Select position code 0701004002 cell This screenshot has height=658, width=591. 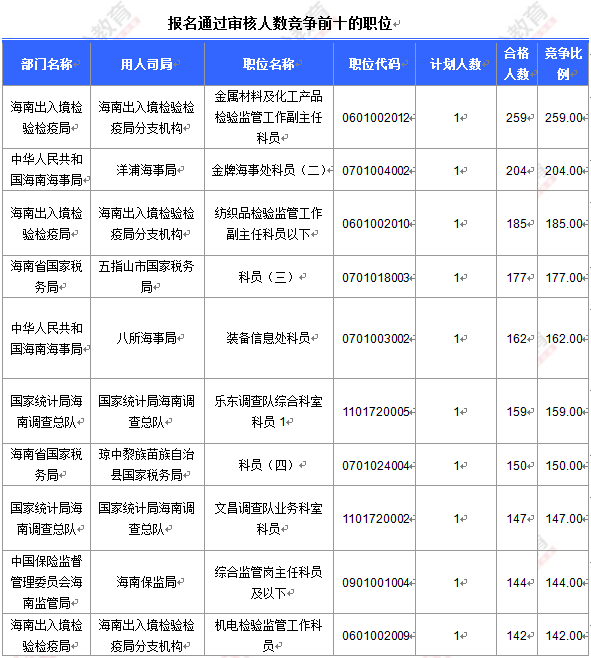[374, 170]
